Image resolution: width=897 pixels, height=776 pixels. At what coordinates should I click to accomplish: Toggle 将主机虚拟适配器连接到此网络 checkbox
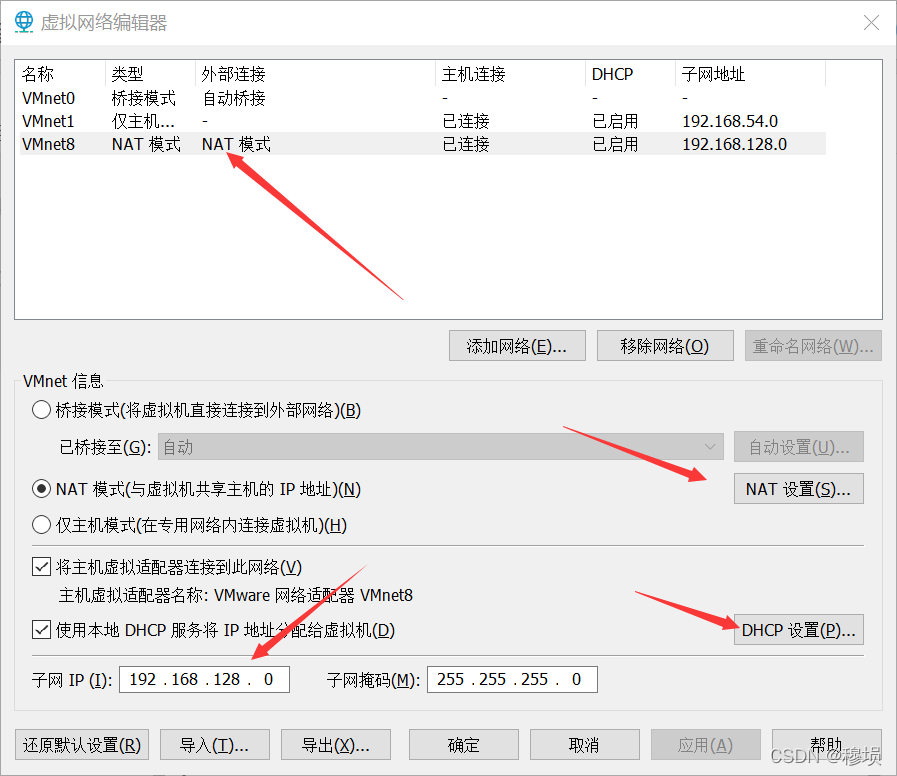(41, 567)
